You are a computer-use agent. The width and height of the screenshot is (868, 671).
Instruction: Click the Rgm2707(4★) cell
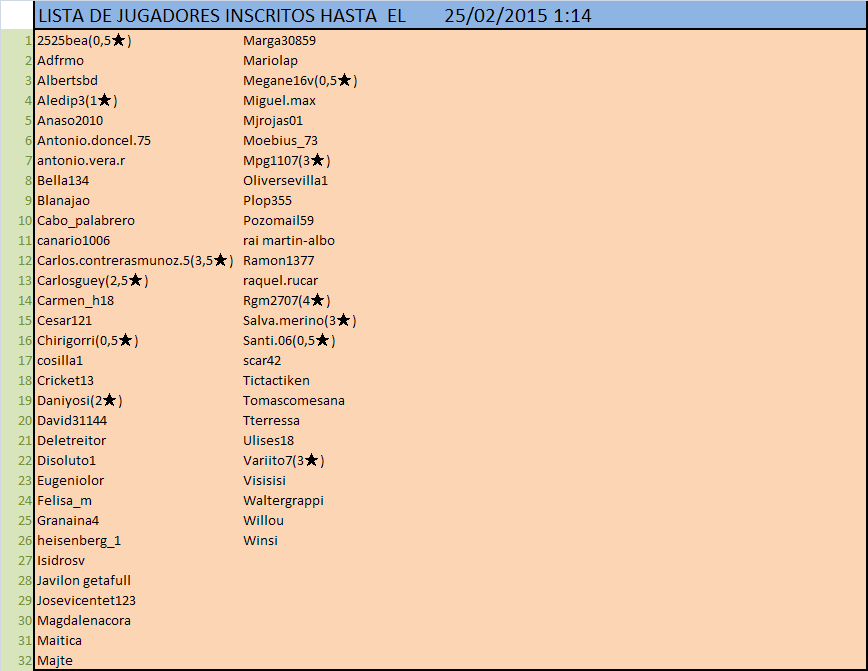tap(286, 301)
